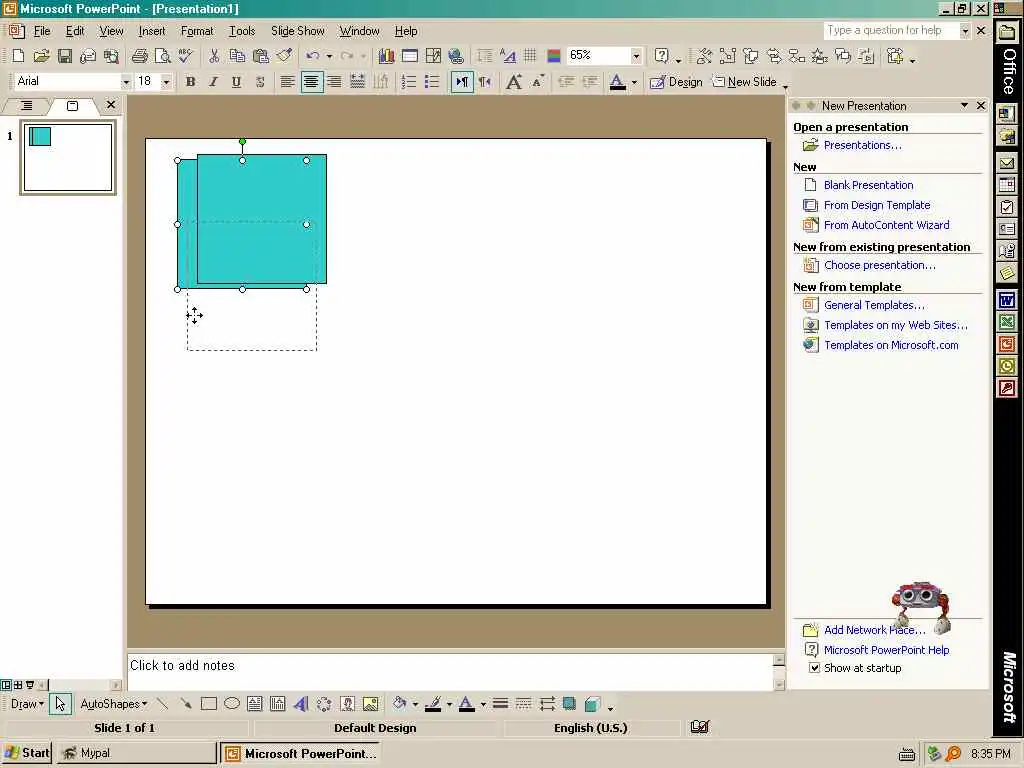Open the Arial font name dropdown
This screenshot has width=1024, height=768.
[126, 82]
